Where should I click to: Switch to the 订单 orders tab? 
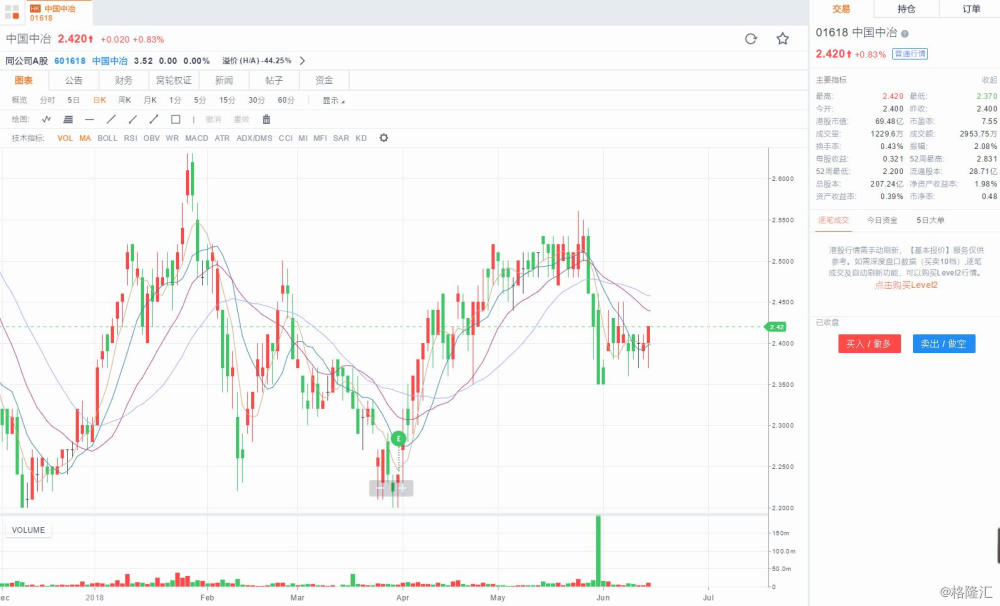[x=971, y=9]
